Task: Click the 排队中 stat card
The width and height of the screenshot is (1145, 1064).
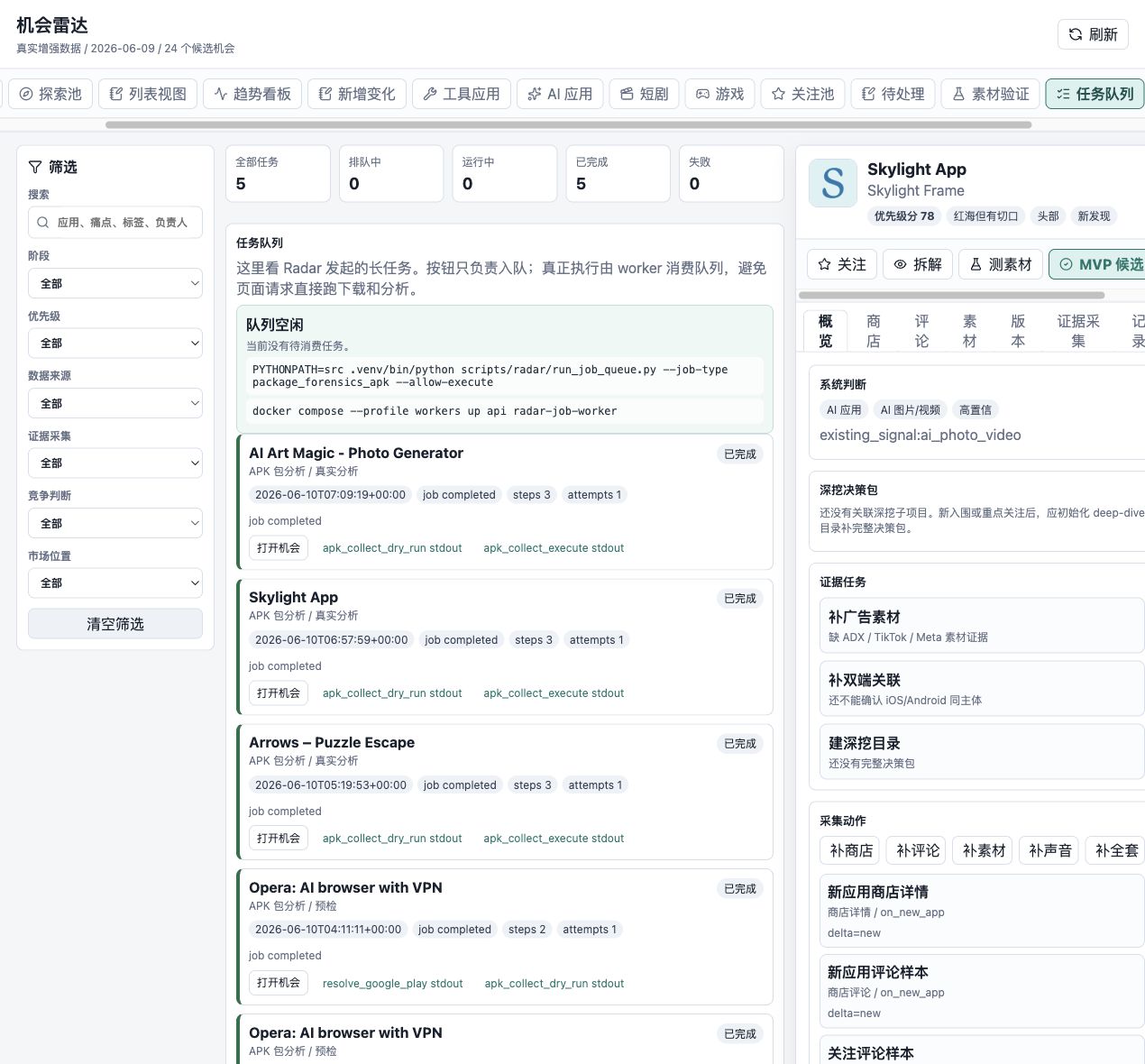Action: pos(391,173)
